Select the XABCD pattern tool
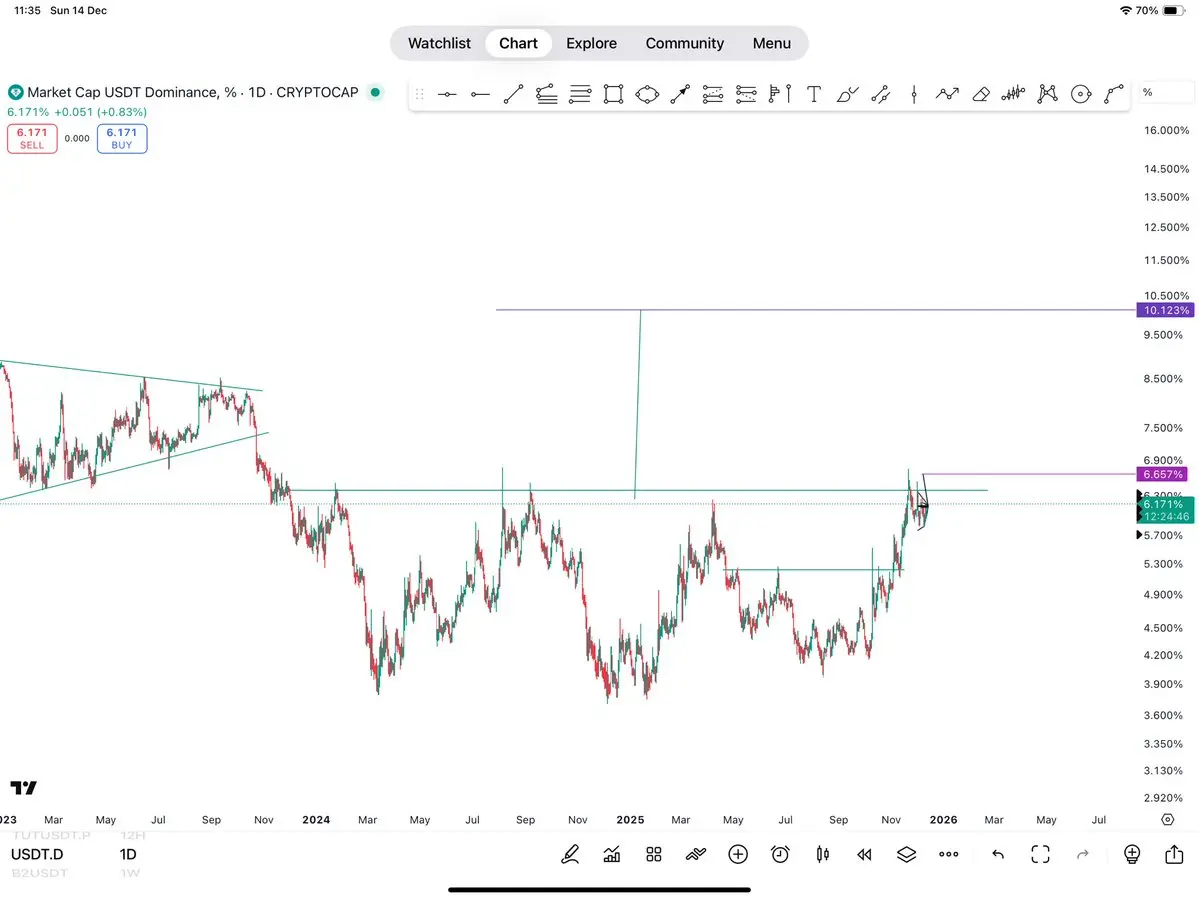Viewport: 1199px width, 899px height. 1048,94
